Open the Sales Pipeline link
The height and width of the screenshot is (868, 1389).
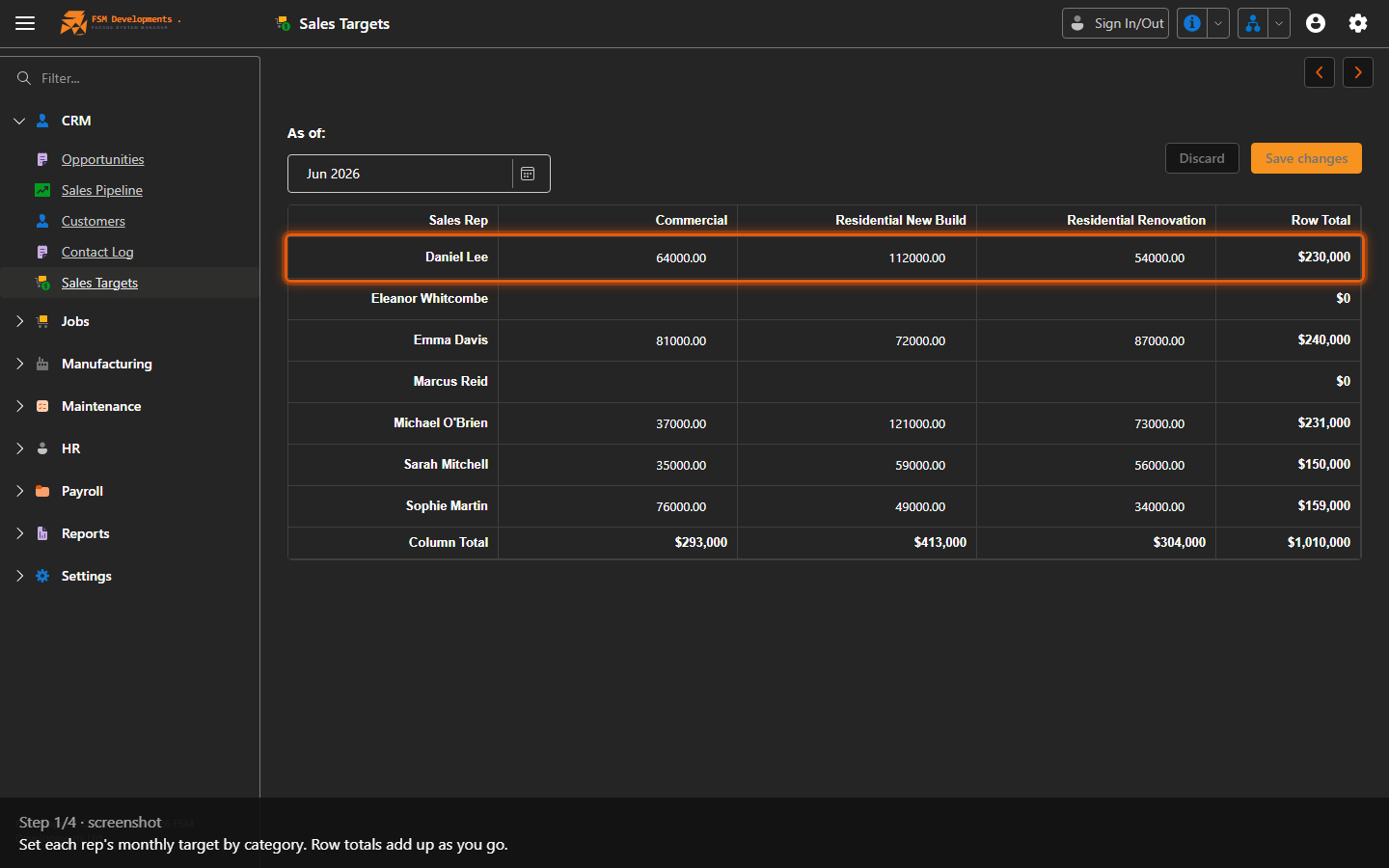pos(101,190)
